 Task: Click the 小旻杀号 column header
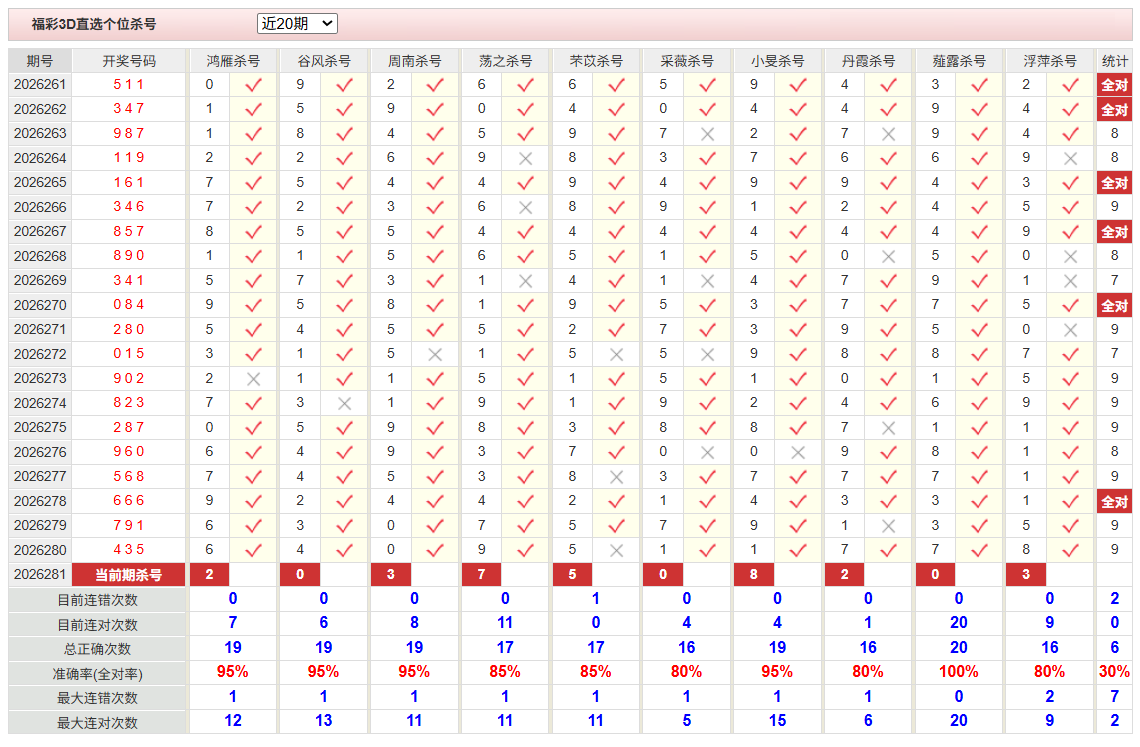(777, 61)
